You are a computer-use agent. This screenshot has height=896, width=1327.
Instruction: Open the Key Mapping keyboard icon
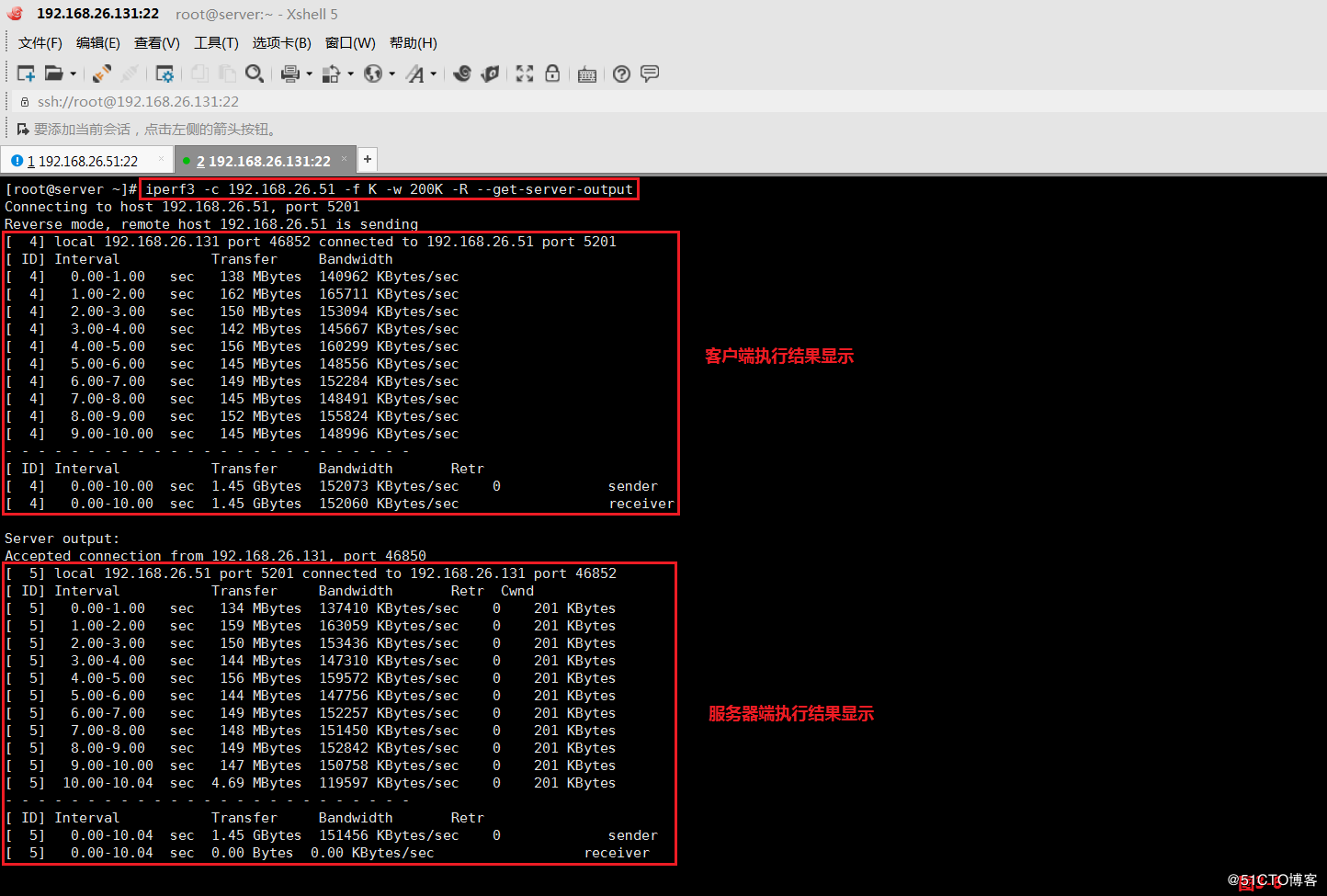[587, 74]
